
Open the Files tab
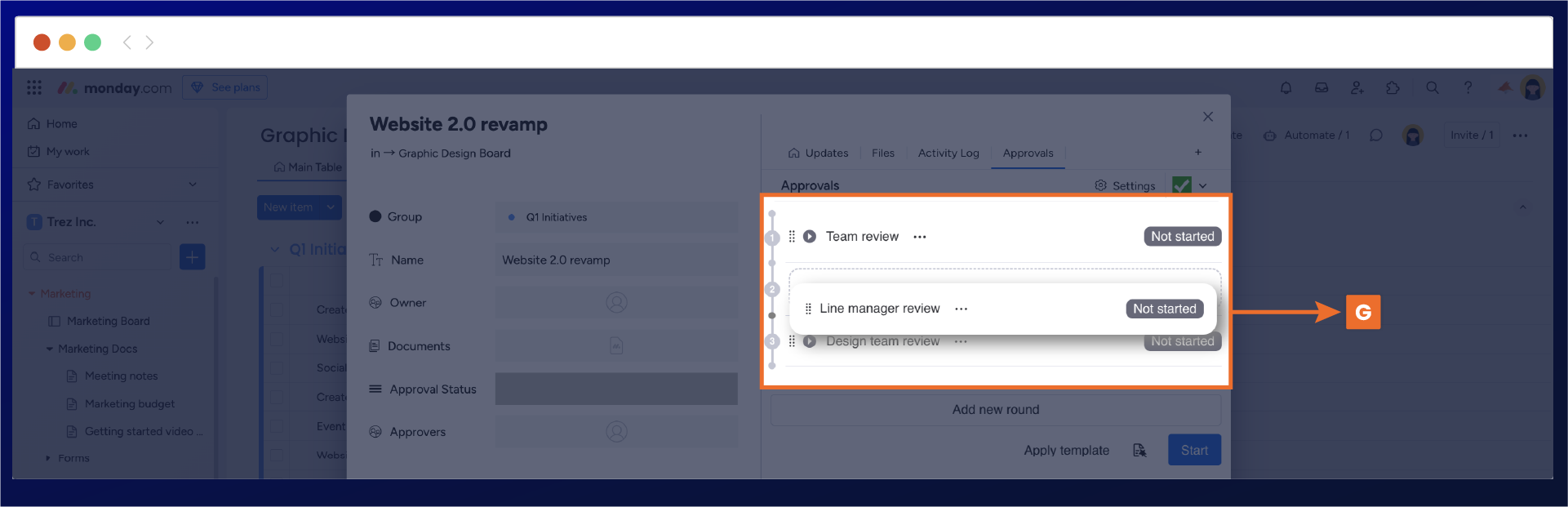tap(882, 153)
